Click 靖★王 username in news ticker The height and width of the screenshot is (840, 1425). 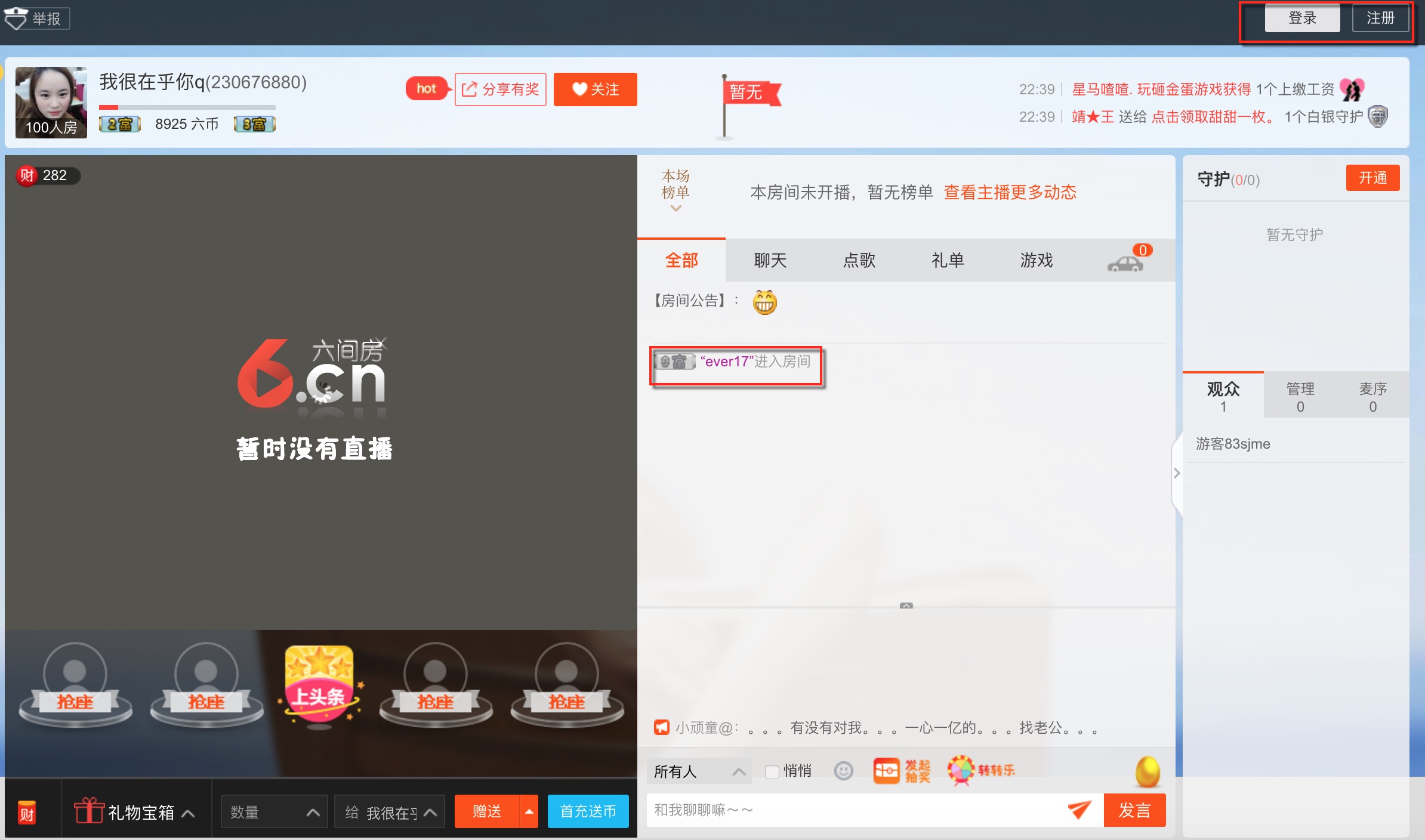pyautogui.click(x=1093, y=117)
